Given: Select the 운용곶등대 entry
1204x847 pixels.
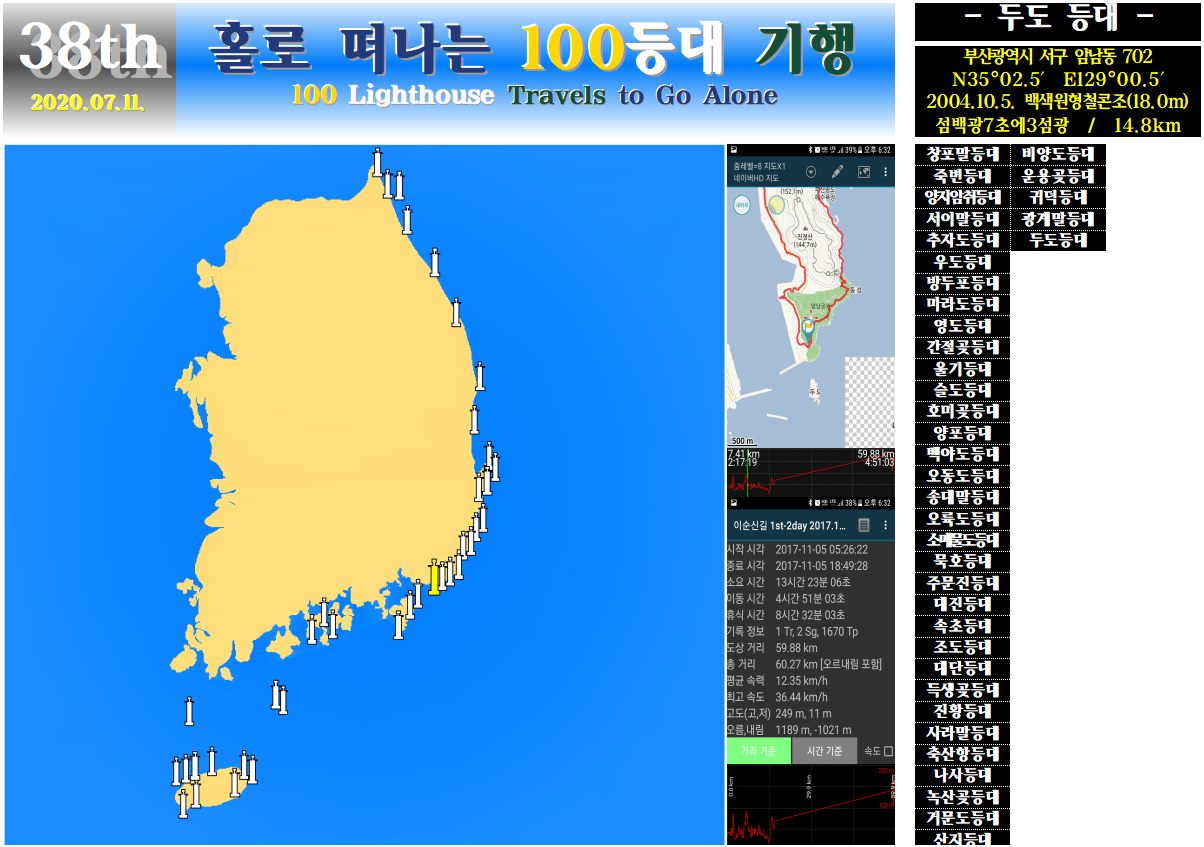Looking at the screenshot, I should click(x=1058, y=176).
